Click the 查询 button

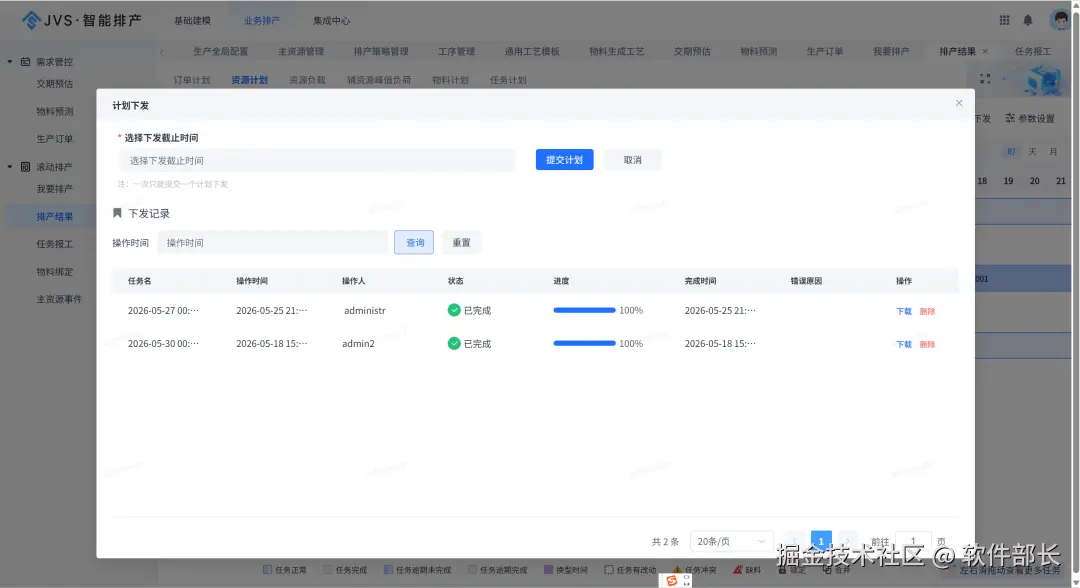[x=414, y=242]
